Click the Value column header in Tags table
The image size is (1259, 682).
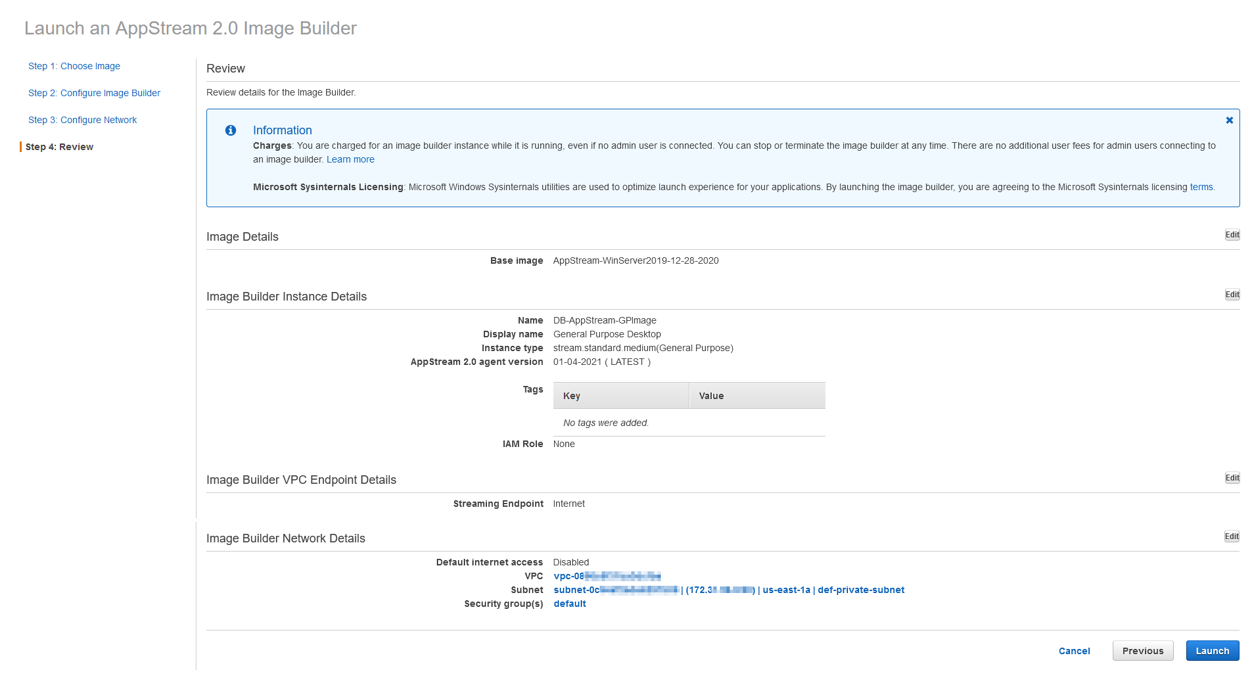(711, 395)
